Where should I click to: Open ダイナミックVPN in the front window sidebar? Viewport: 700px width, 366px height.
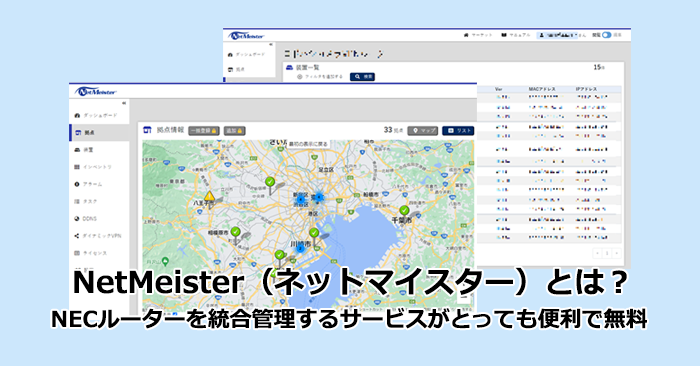[98, 236]
